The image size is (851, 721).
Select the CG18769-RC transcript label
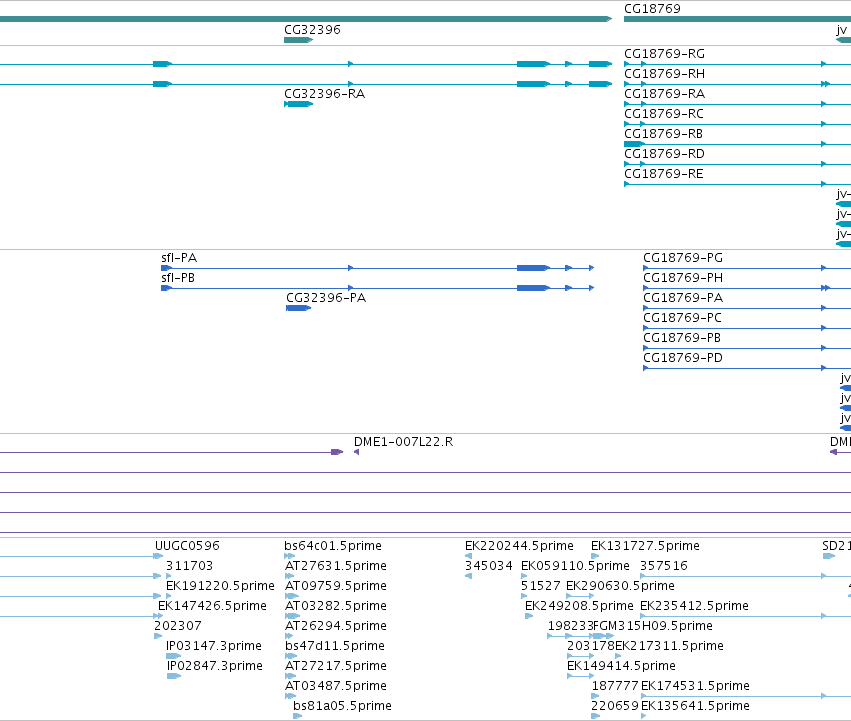tap(664, 114)
